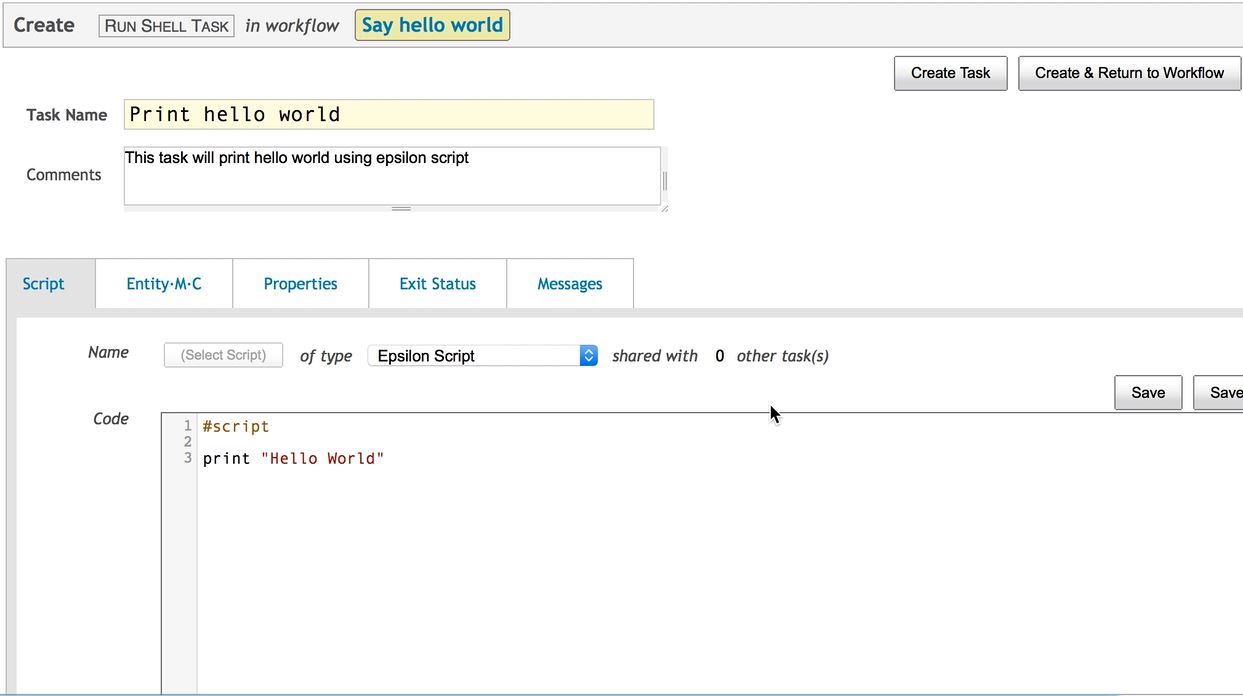The image size is (1243, 696).
Task: Click line number 2 in the code gutter
Action: tap(187, 442)
